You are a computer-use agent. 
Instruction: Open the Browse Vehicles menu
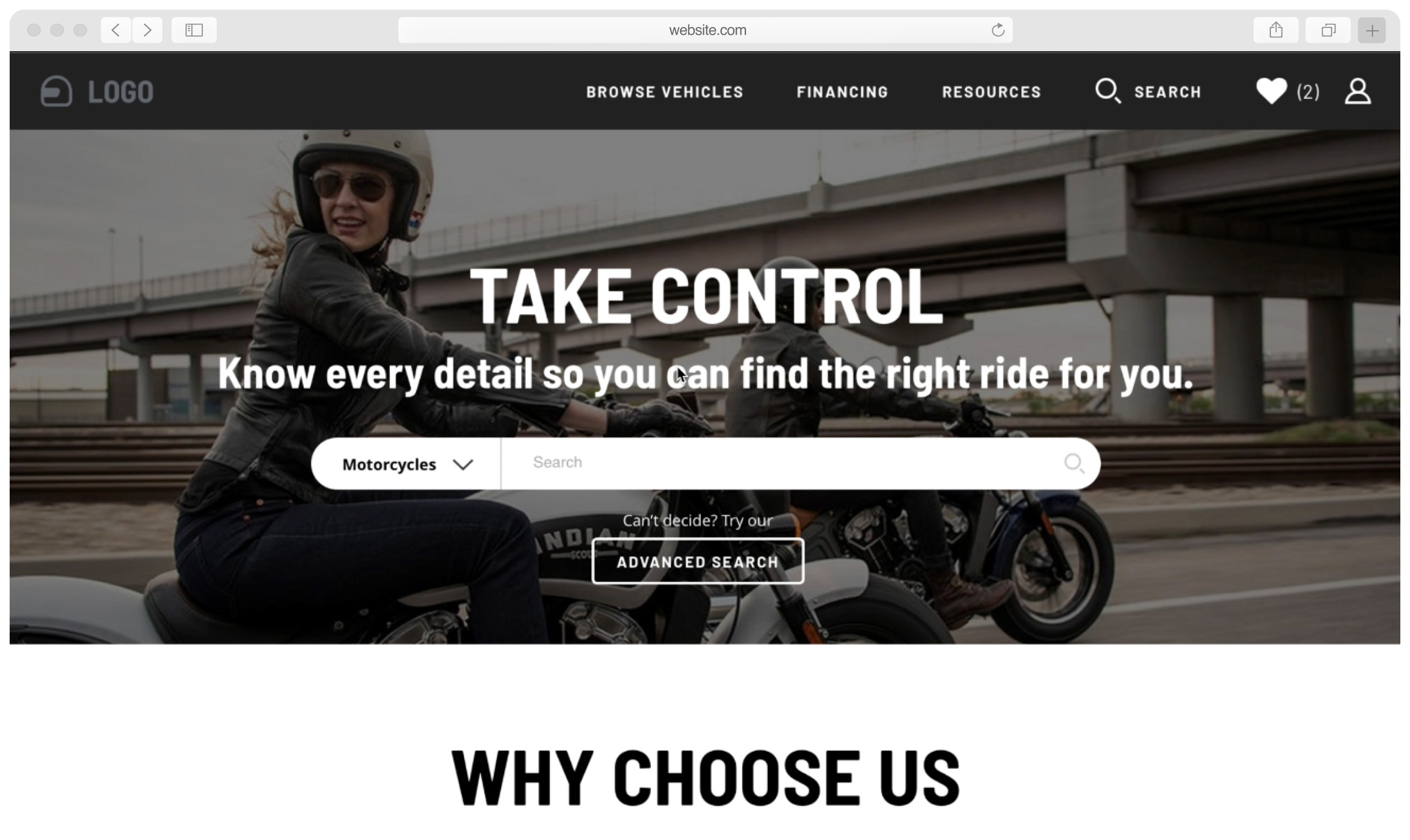point(664,92)
